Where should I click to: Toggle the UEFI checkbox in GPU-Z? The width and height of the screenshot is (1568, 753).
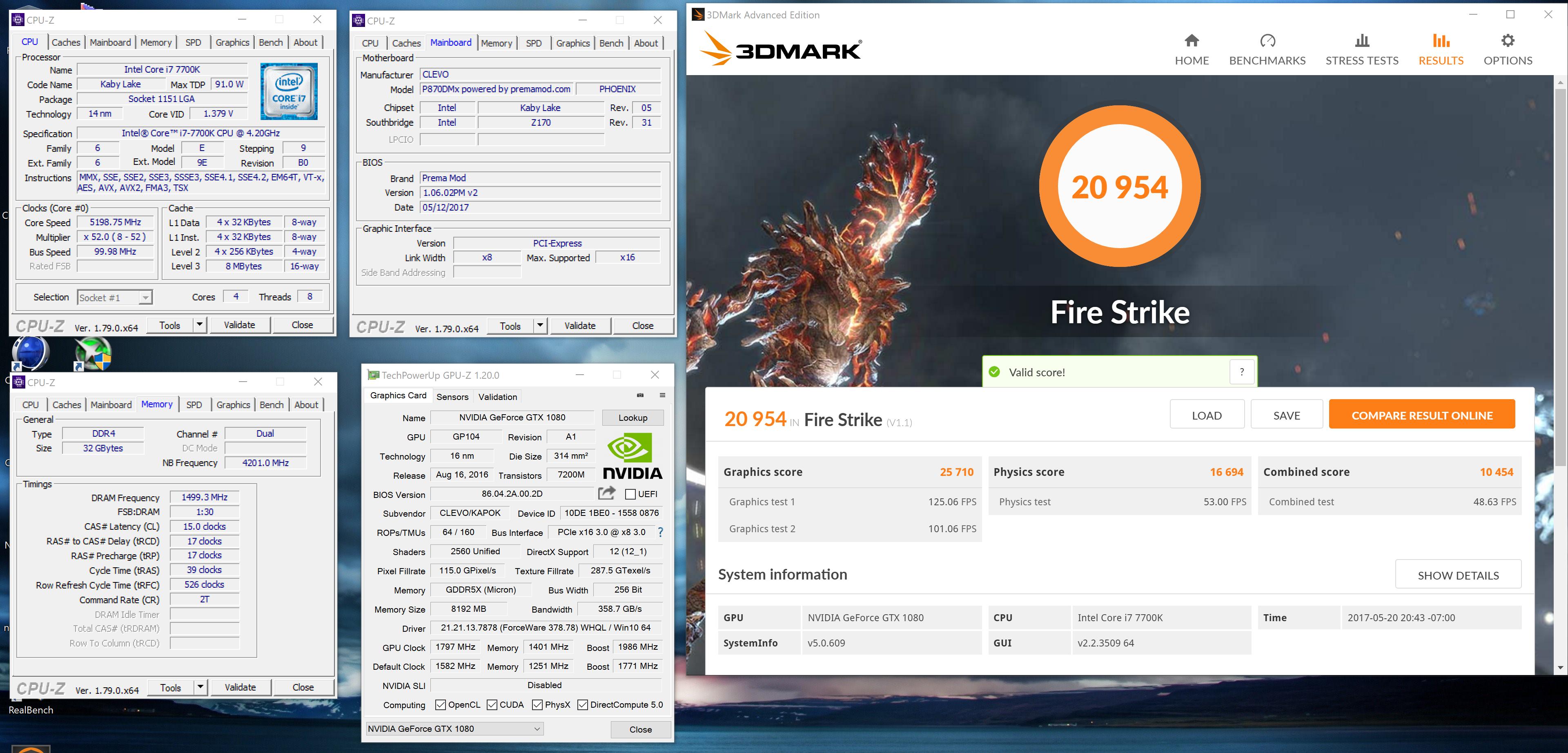pos(630,494)
